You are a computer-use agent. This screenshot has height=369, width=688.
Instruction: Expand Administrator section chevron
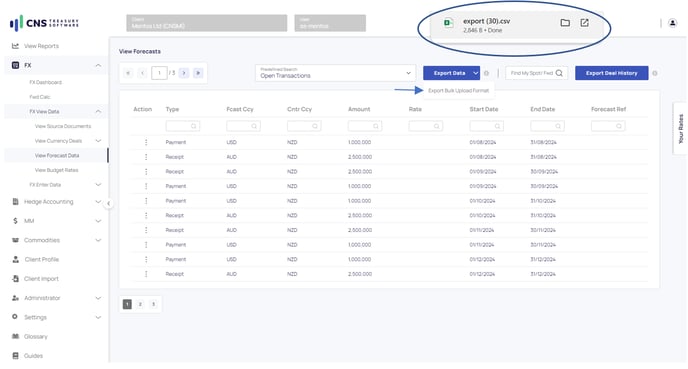[98, 298]
